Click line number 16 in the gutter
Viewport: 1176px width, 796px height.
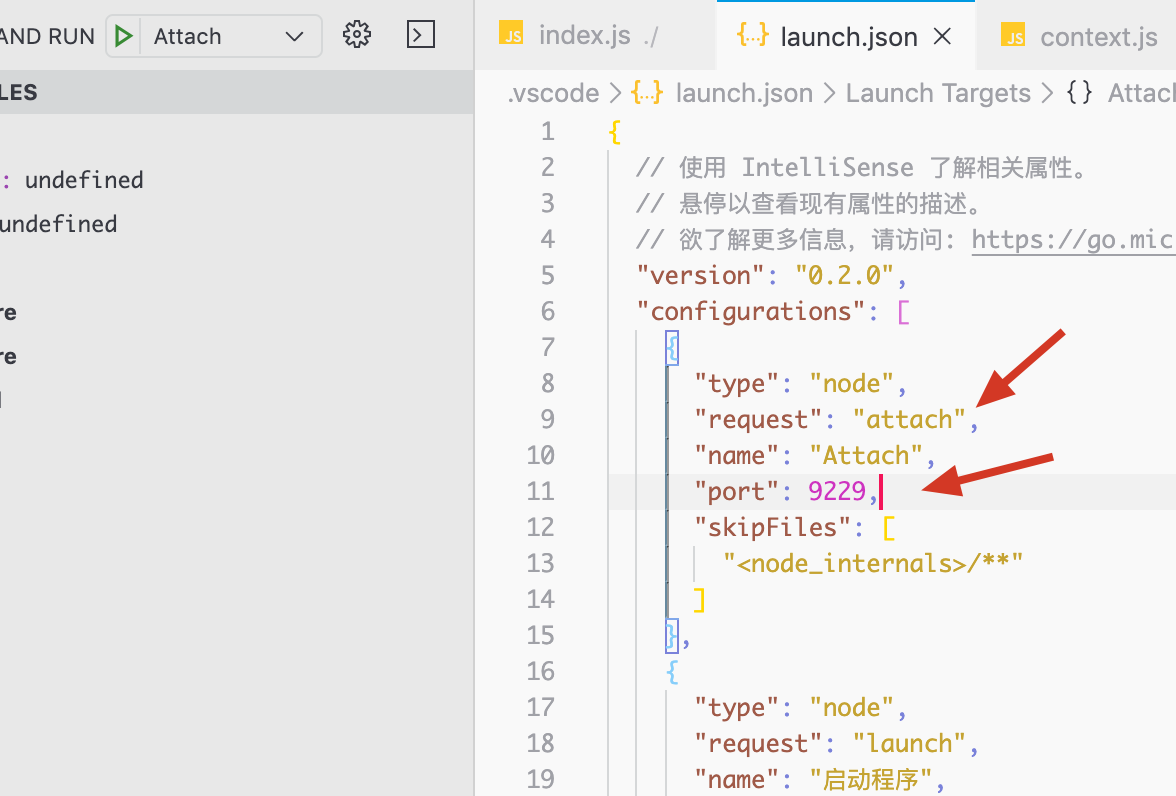(x=540, y=671)
